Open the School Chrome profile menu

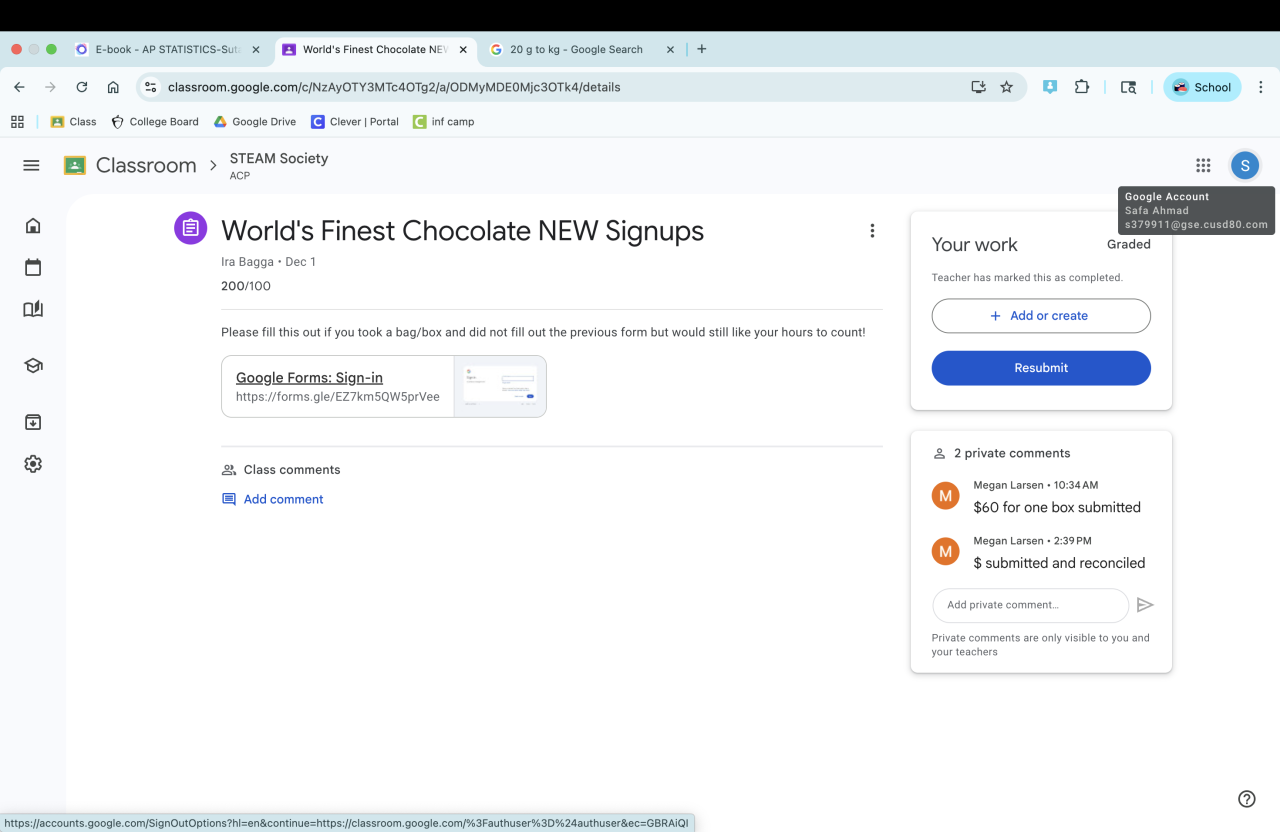pyautogui.click(x=1202, y=87)
